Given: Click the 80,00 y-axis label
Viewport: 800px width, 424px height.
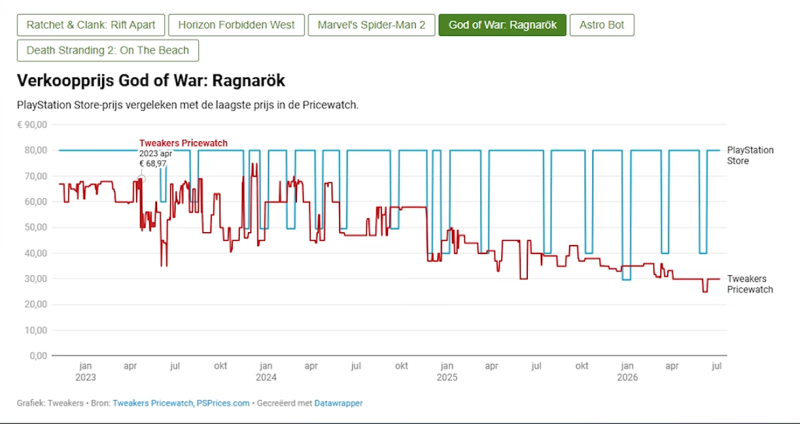Looking at the screenshot, I should tap(36, 151).
